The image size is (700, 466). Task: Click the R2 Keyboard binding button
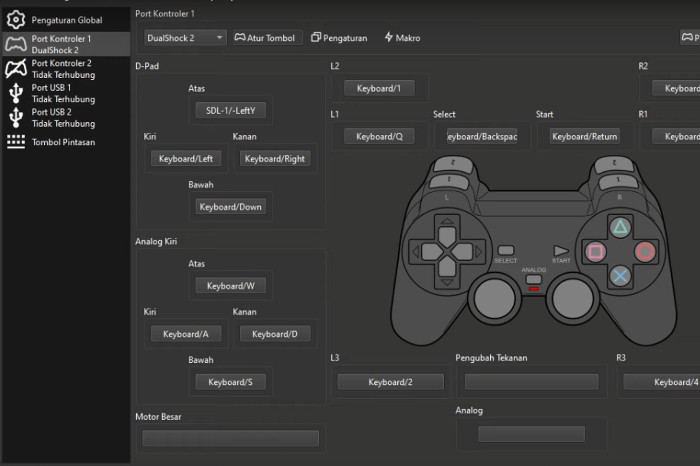(676, 88)
